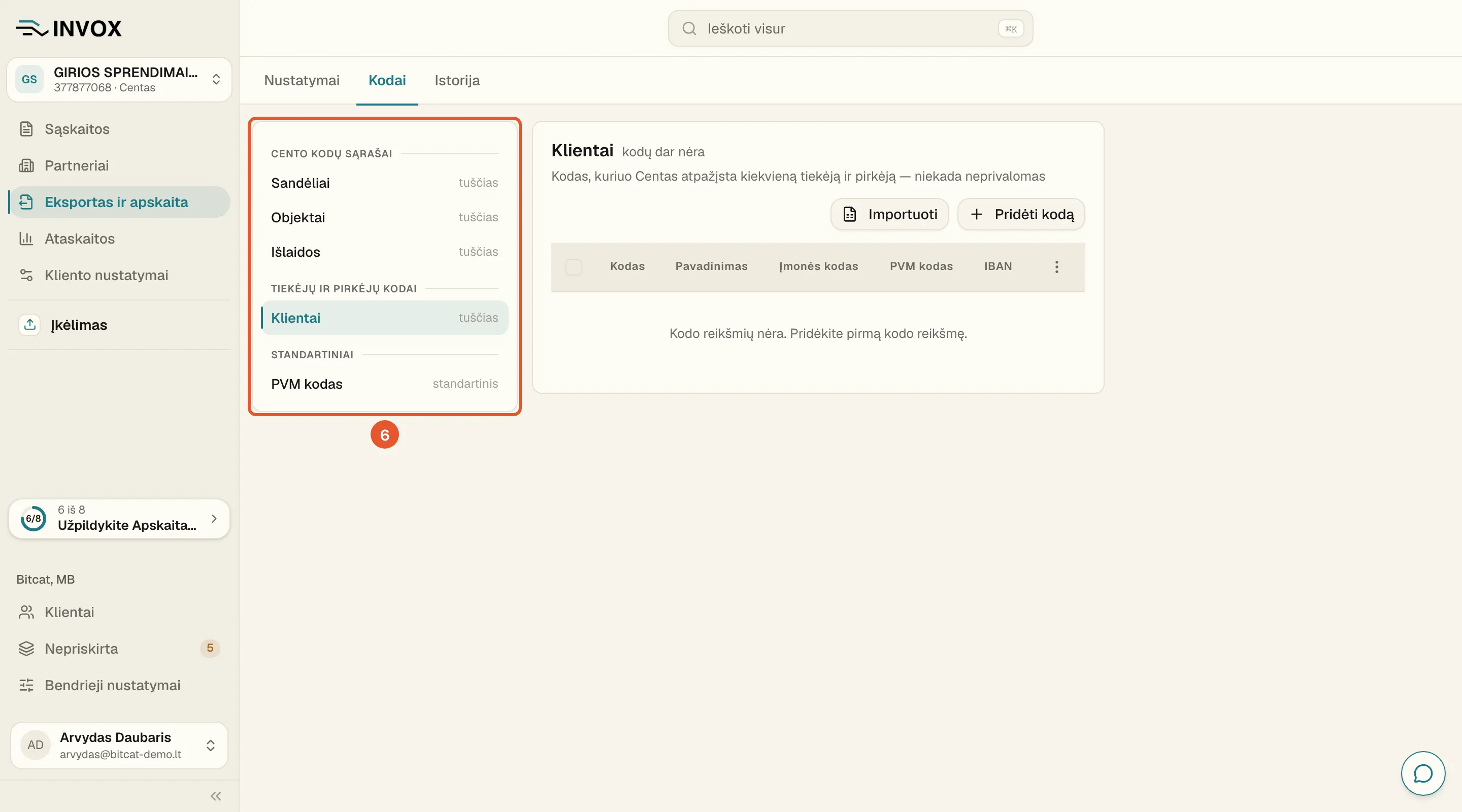The width and height of the screenshot is (1462, 812).
Task: Click the Pavadinimas column header
Action: coord(711,267)
